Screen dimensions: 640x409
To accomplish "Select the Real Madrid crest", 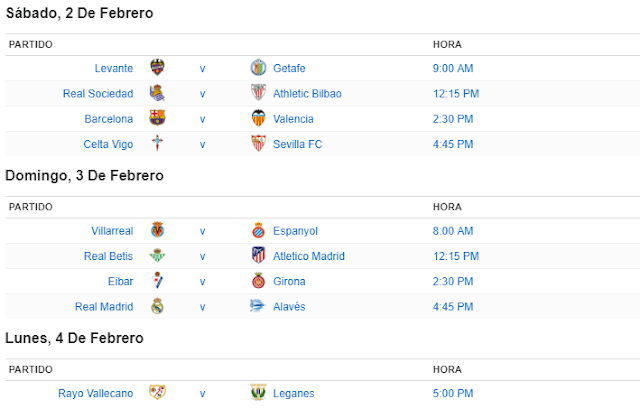I will [157, 306].
